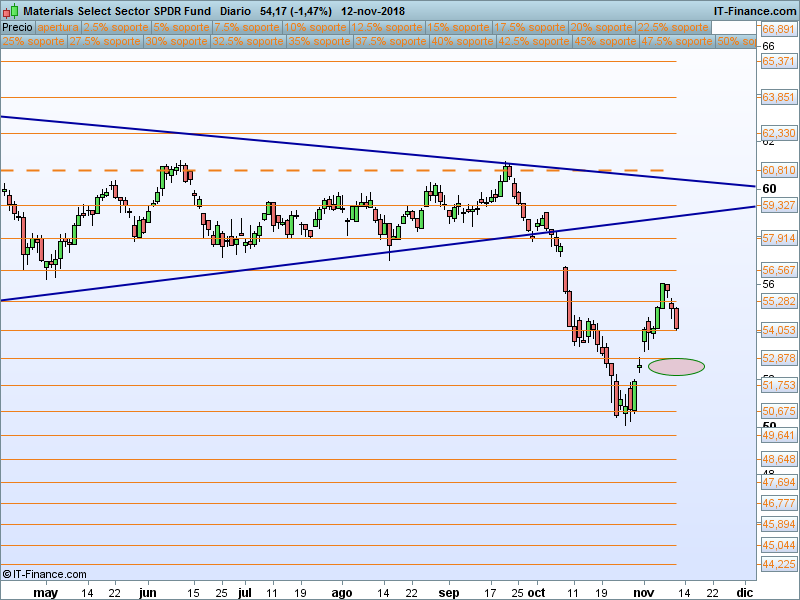Viewport: 800px width, 600px height.
Task: Click the 'oct' month marker on time axis
Action: click(537, 592)
